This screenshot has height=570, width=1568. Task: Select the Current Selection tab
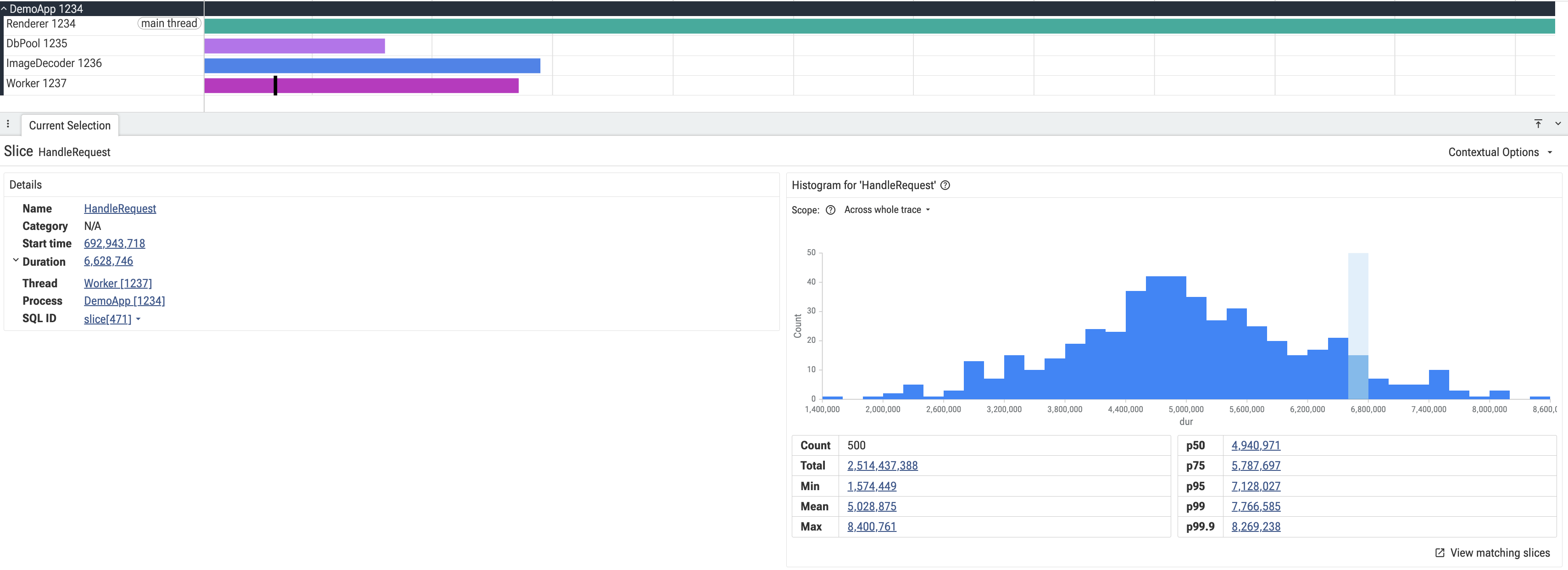tap(70, 125)
